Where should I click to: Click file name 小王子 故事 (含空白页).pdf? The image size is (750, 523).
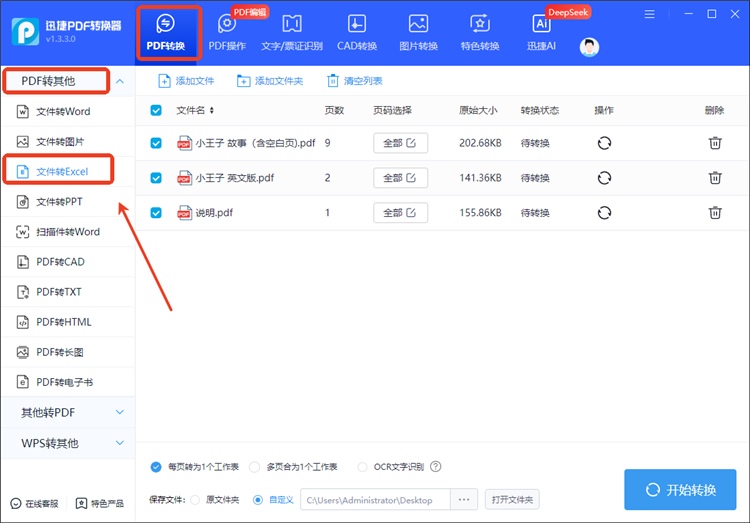tap(255, 143)
